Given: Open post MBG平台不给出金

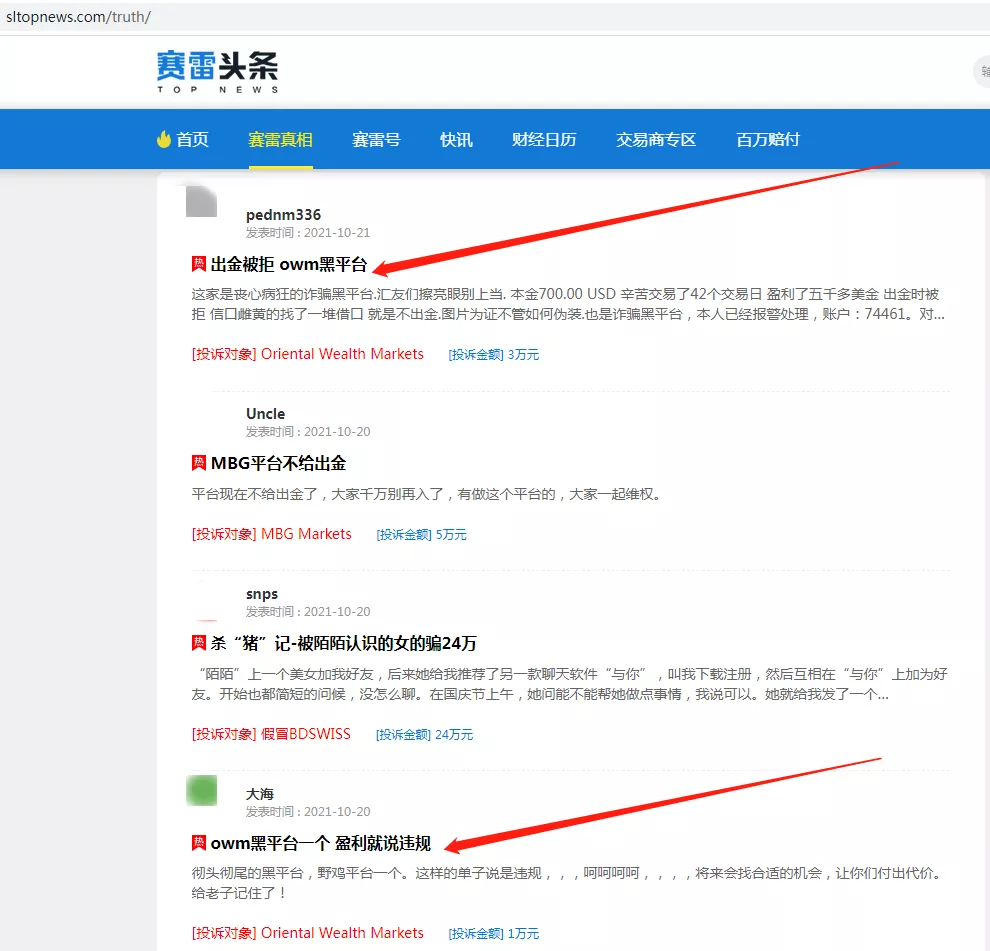Looking at the screenshot, I should click(x=278, y=463).
